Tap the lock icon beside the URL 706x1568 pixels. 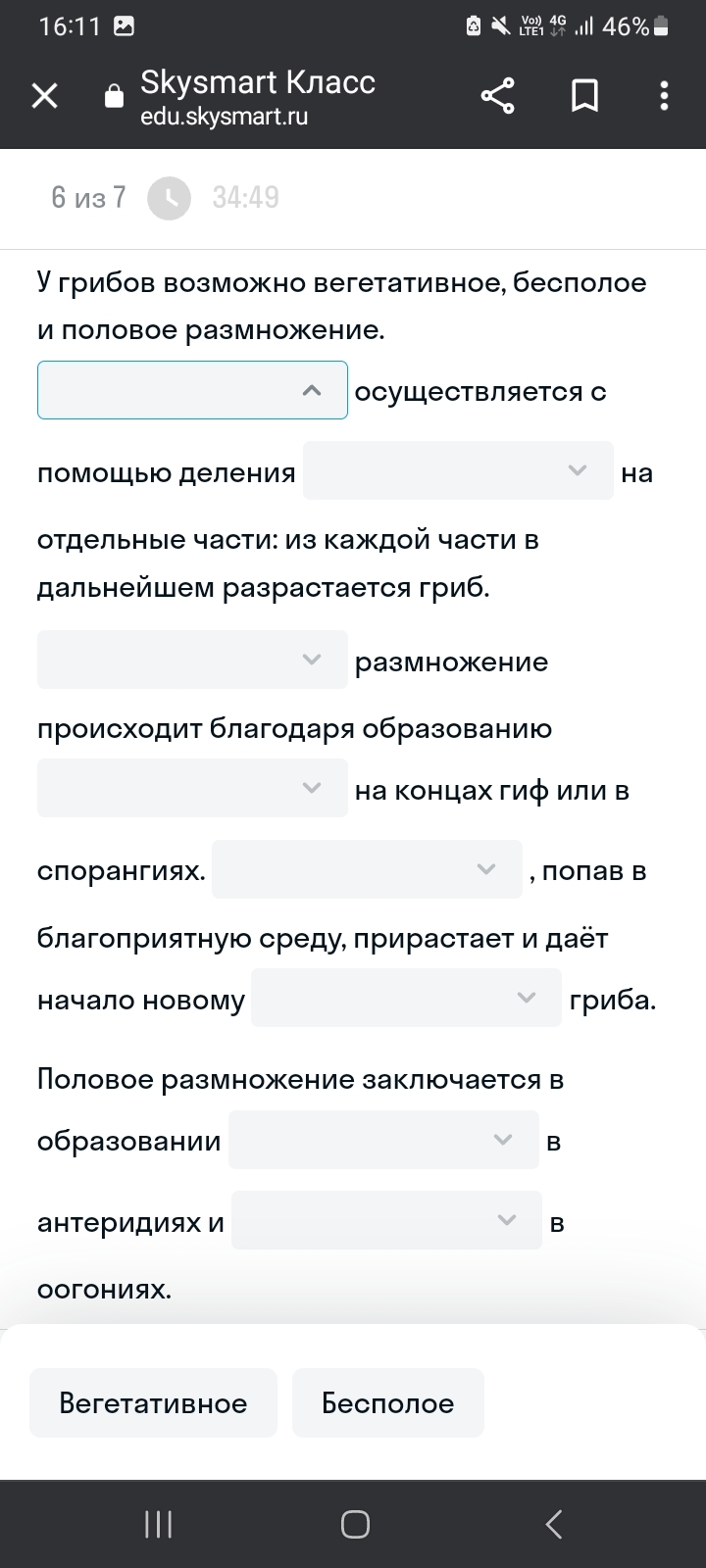[114, 96]
